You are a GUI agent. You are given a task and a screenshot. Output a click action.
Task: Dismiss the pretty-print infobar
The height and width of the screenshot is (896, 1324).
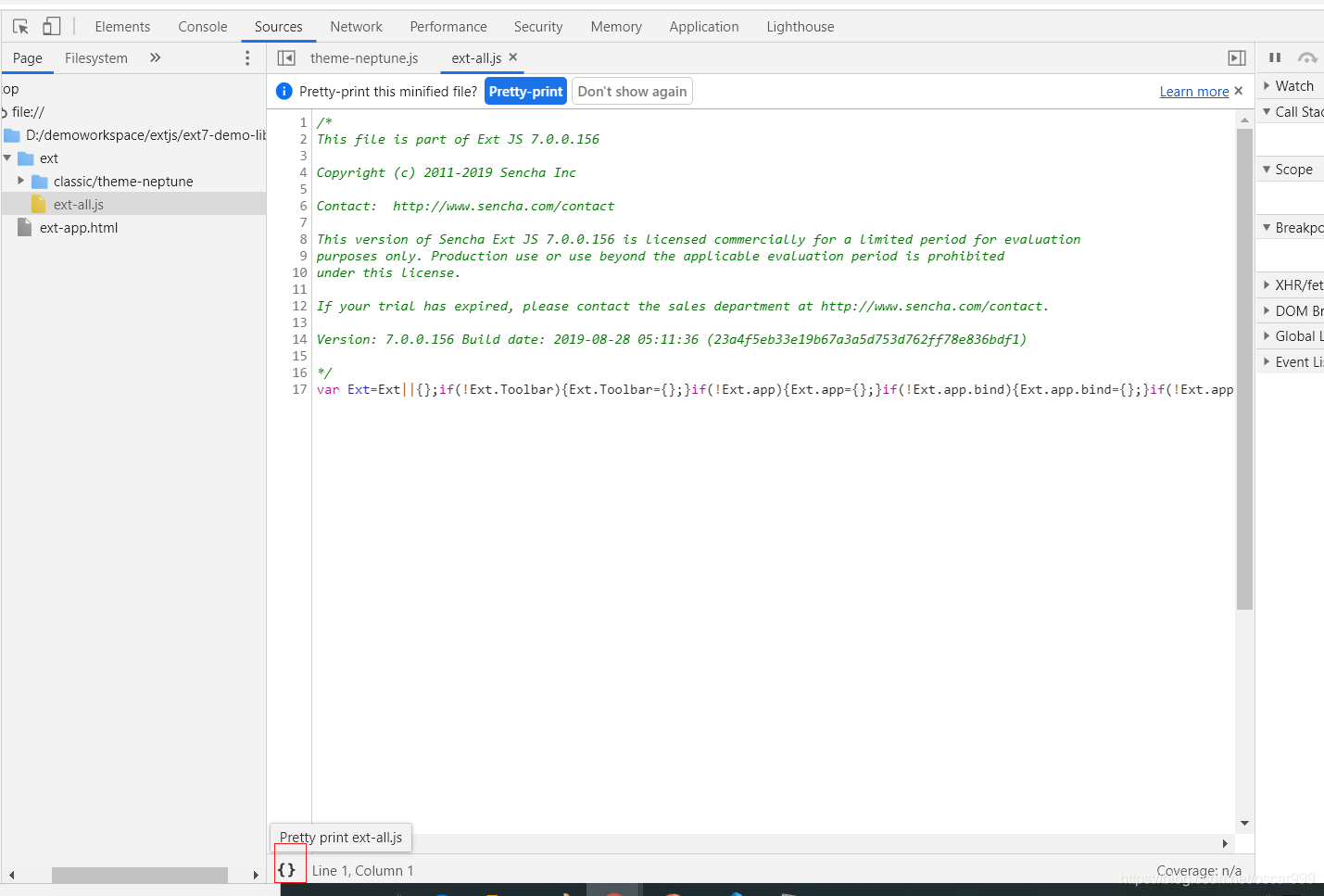point(1239,91)
